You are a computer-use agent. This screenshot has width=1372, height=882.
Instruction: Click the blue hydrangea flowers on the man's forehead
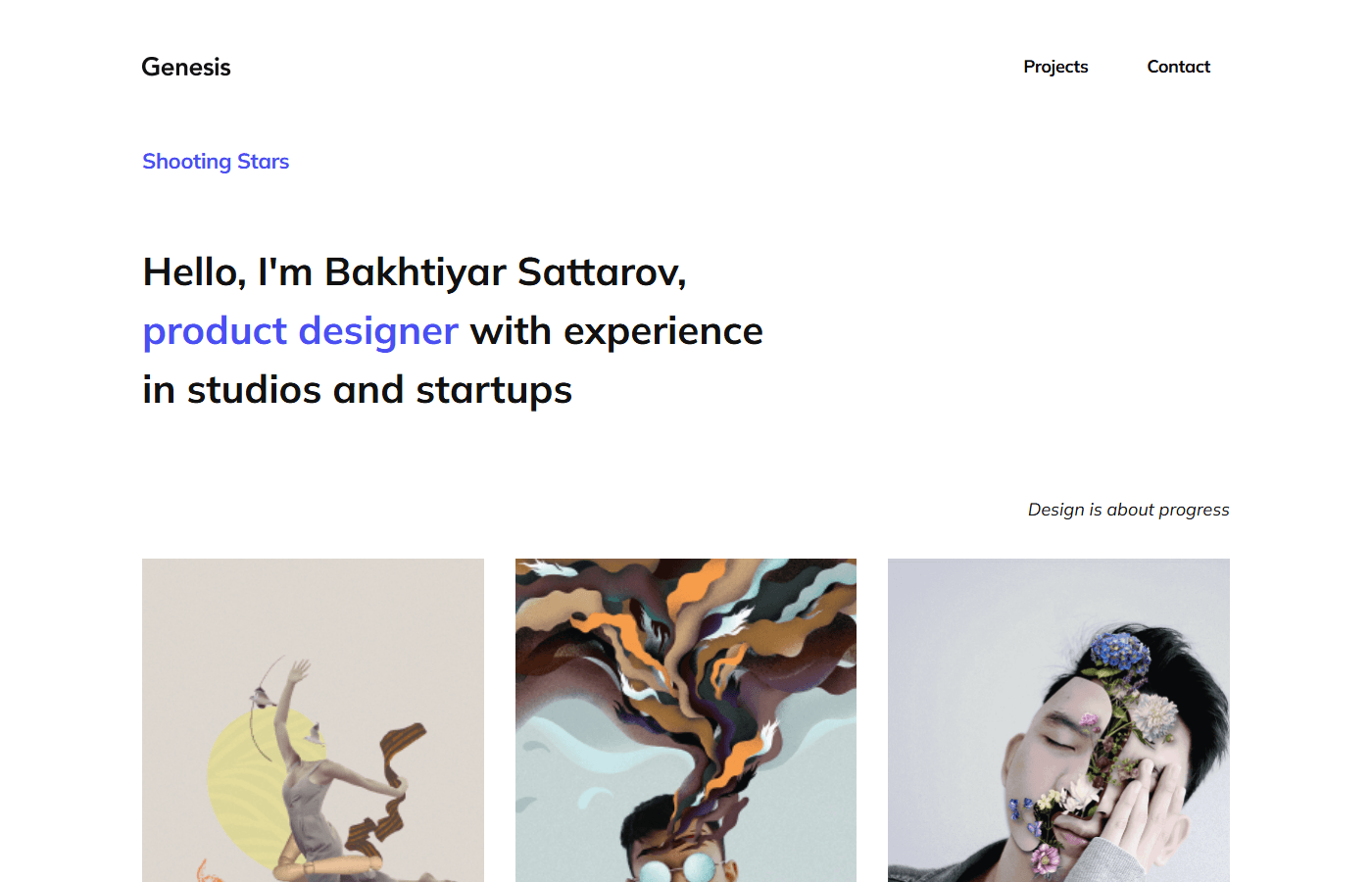coord(1121,651)
